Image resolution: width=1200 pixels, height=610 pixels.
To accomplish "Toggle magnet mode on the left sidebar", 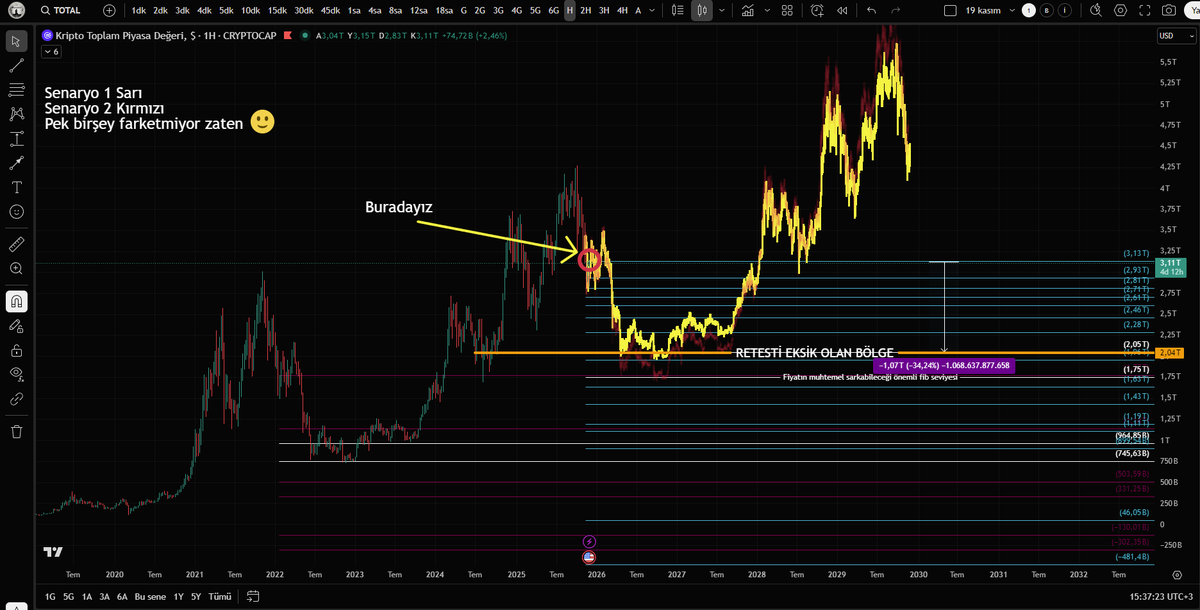I will pos(16,301).
